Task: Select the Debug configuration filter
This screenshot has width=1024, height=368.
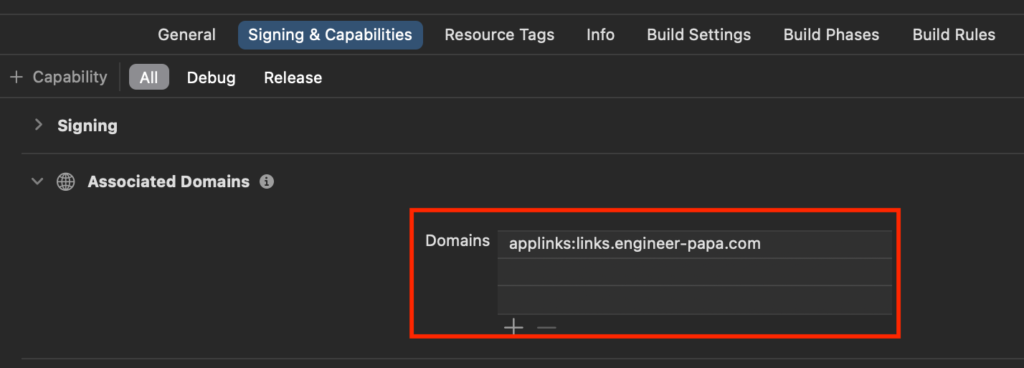Action: coord(211,78)
